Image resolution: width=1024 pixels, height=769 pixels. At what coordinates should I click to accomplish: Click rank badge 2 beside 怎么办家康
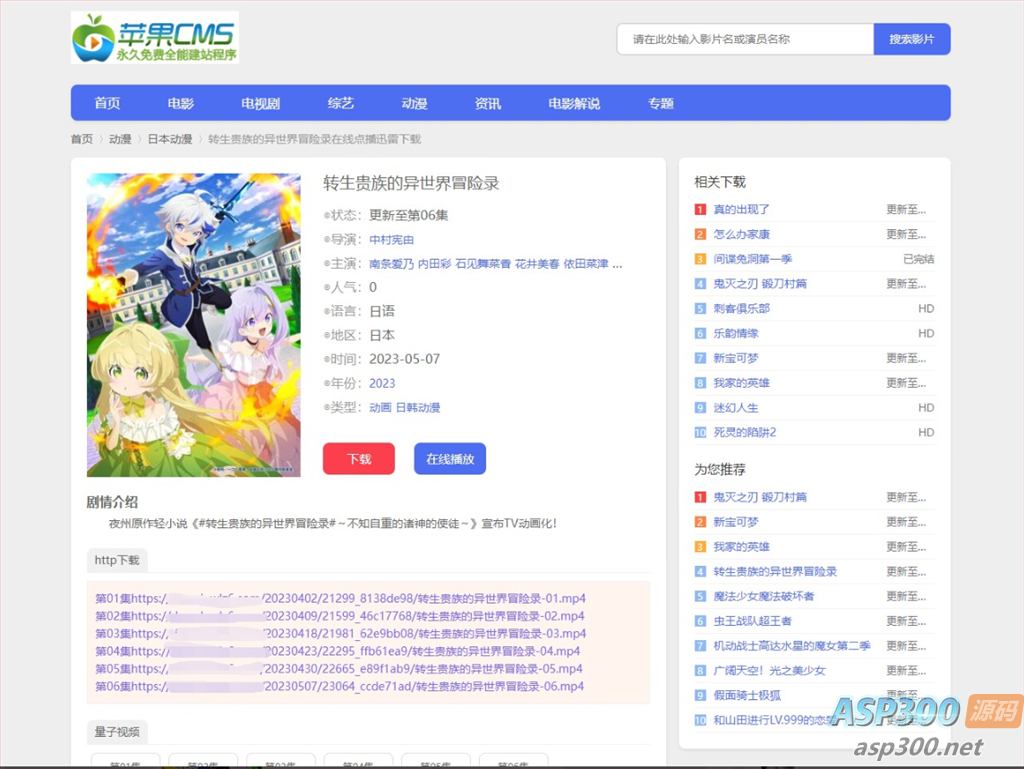click(700, 234)
